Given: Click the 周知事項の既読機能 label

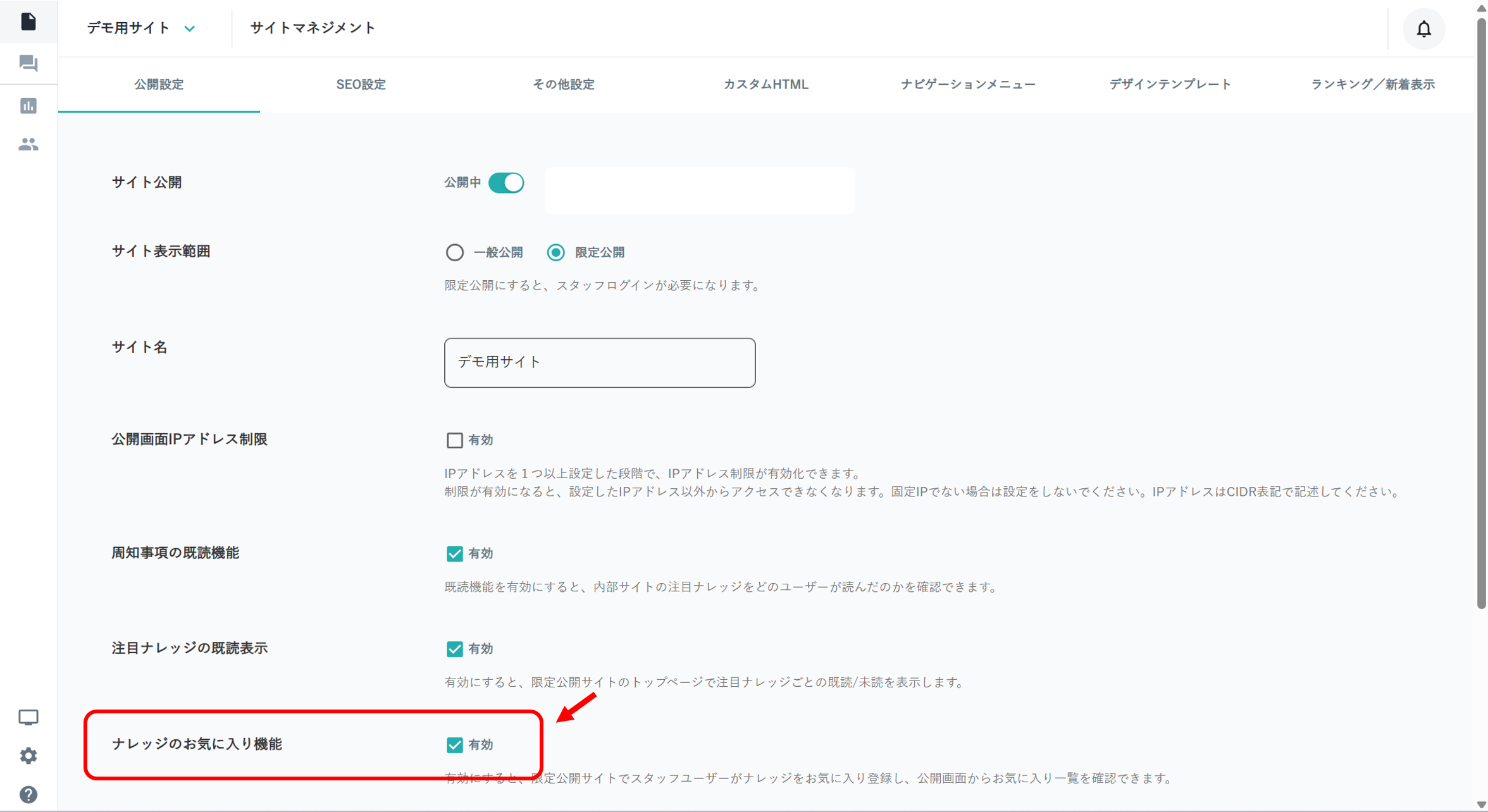Looking at the screenshot, I should (175, 553).
